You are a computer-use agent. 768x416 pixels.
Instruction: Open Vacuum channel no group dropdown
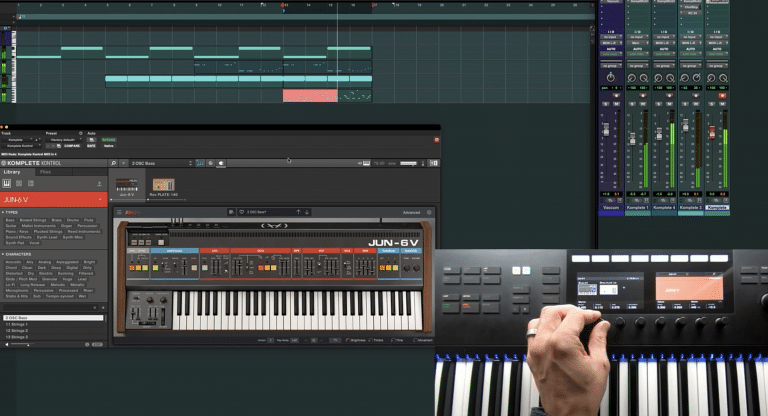(x=611, y=65)
